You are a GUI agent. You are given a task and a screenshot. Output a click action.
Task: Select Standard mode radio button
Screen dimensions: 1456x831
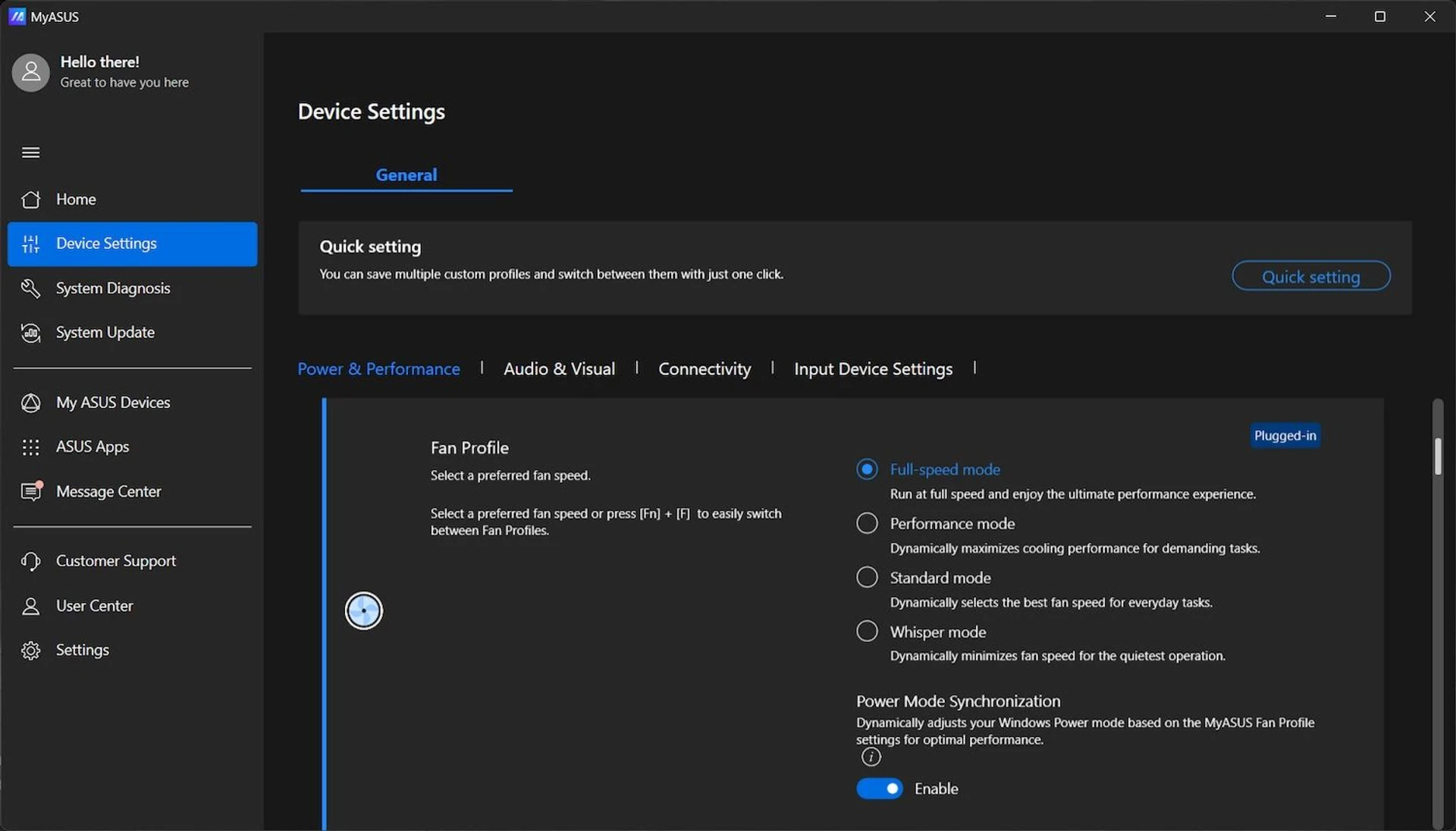(x=867, y=577)
